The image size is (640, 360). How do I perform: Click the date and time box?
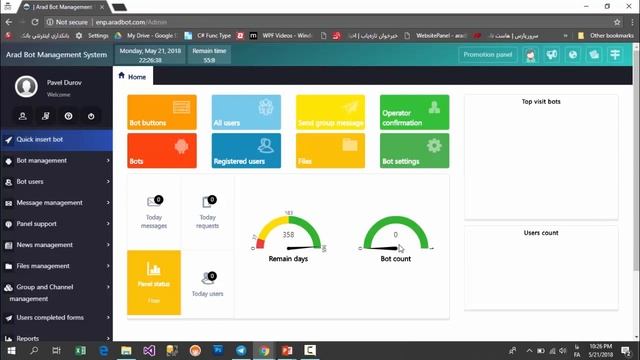[150, 55]
